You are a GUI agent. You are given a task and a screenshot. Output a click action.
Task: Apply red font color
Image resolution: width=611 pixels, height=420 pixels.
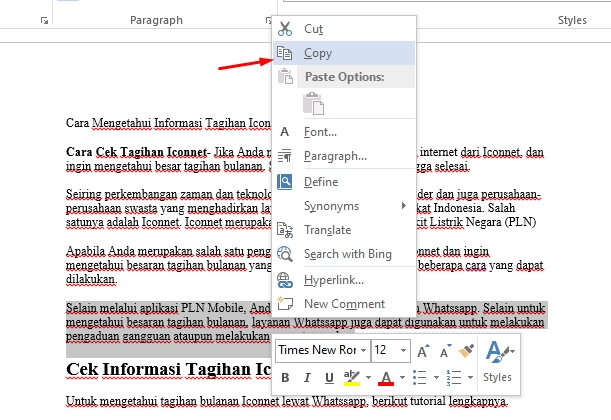(x=386, y=377)
